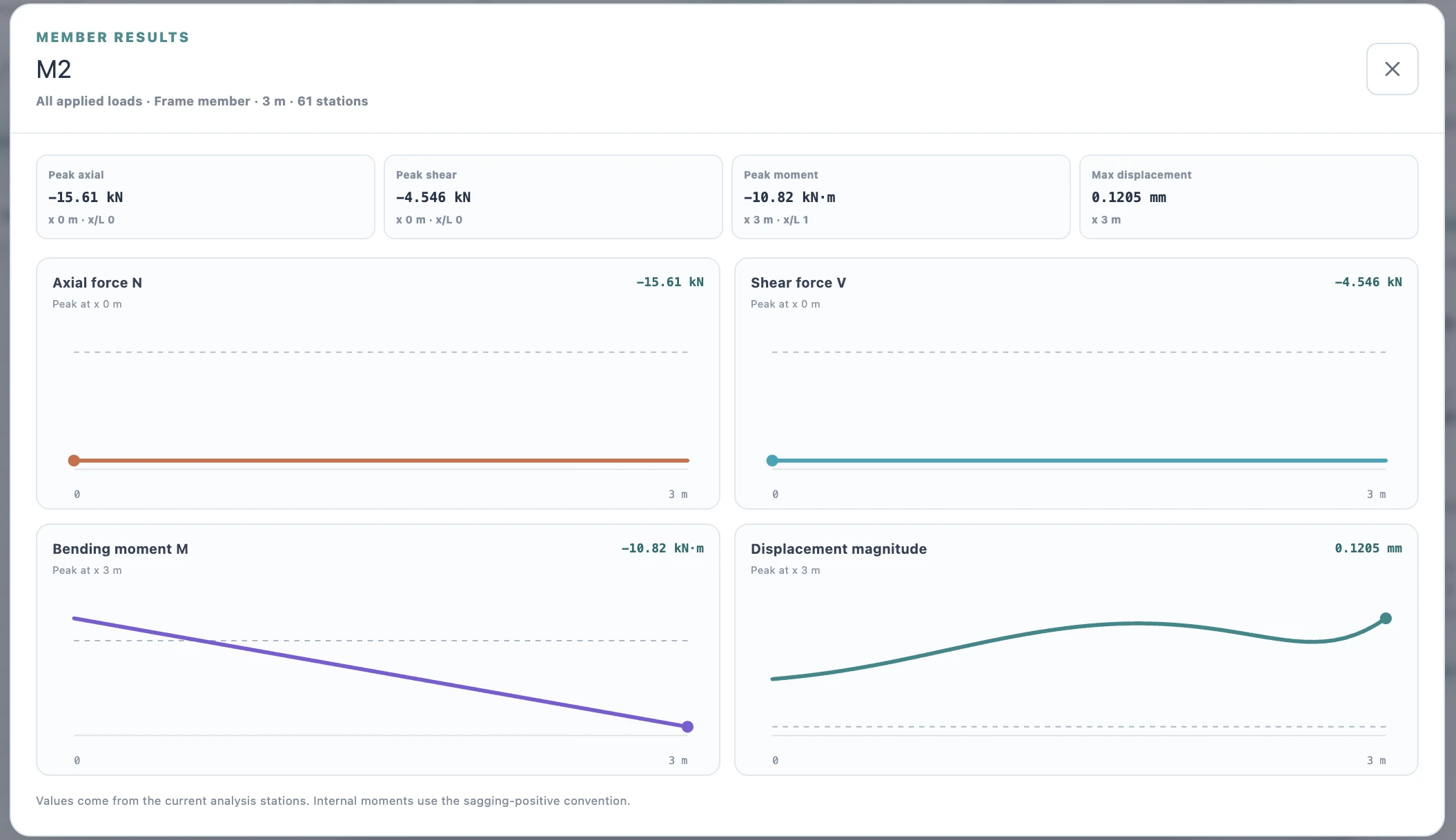Click the -10.82 kN·m value in moment chart header
Screen dimensions: 1456x840
pos(662,548)
